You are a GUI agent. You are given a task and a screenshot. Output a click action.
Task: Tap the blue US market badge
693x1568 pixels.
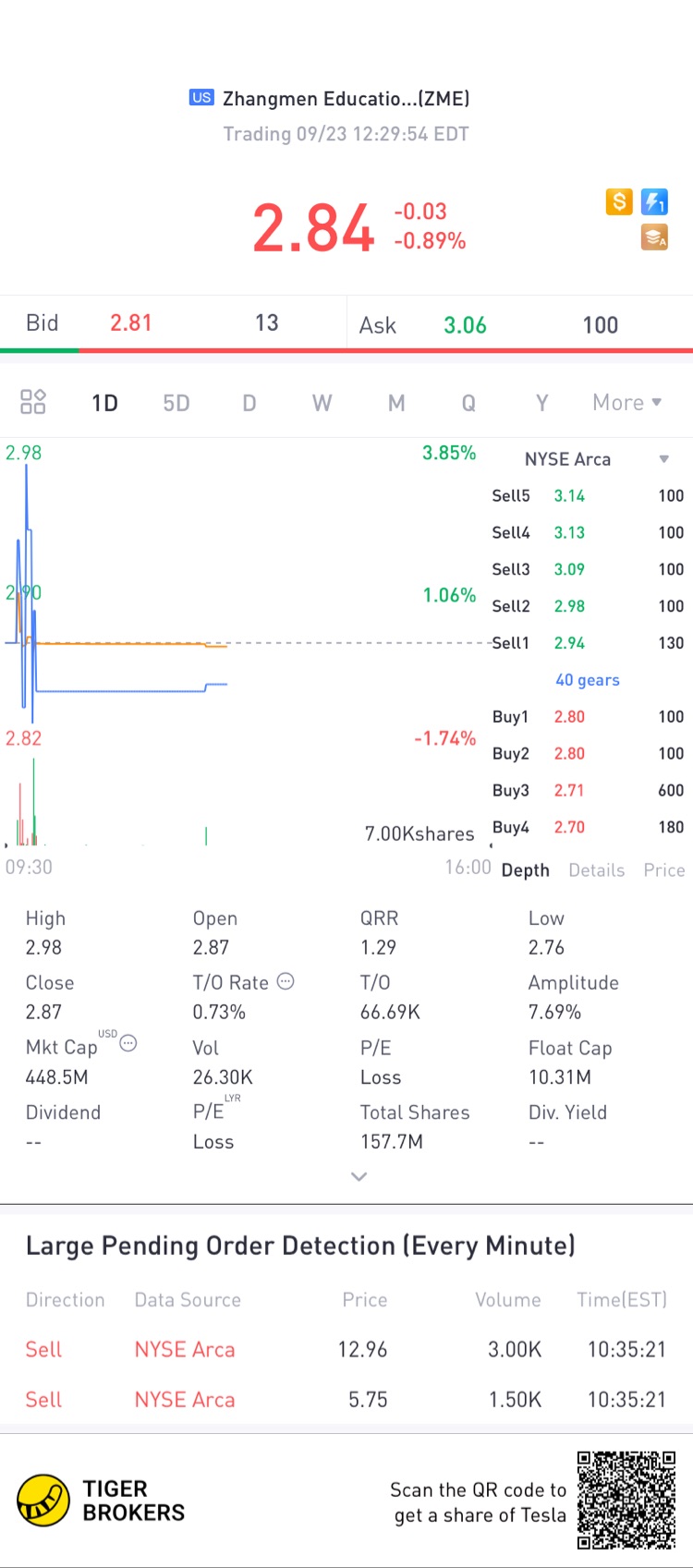201,98
